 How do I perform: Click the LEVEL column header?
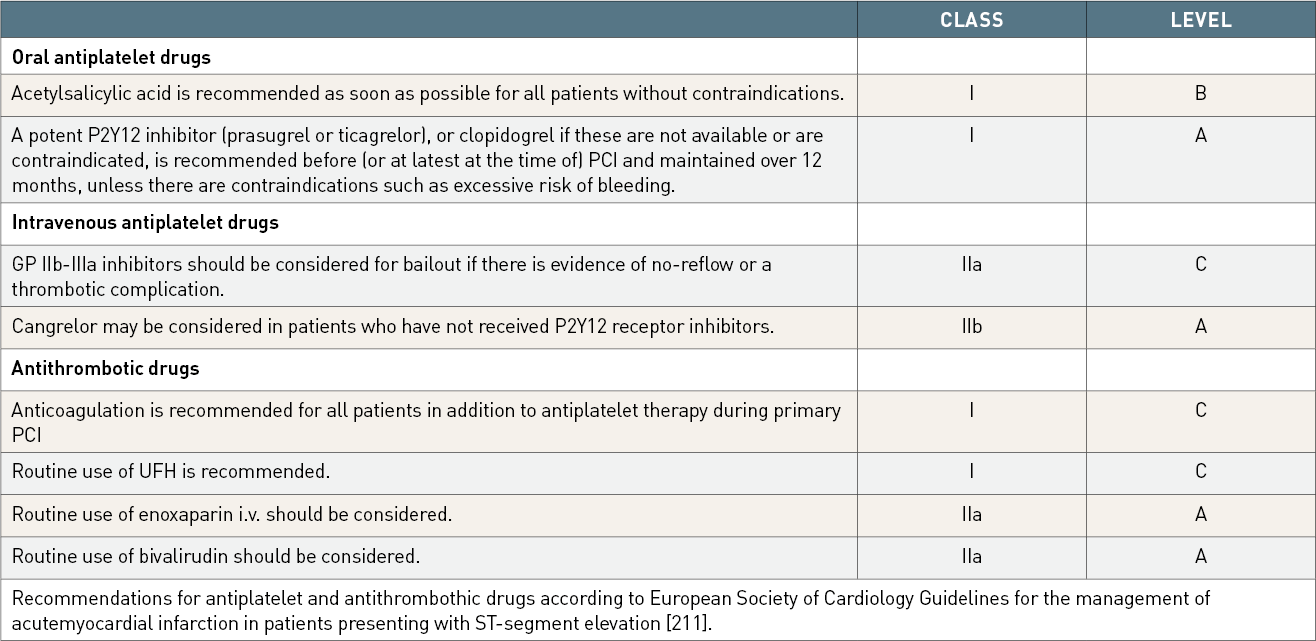[1200, 20]
